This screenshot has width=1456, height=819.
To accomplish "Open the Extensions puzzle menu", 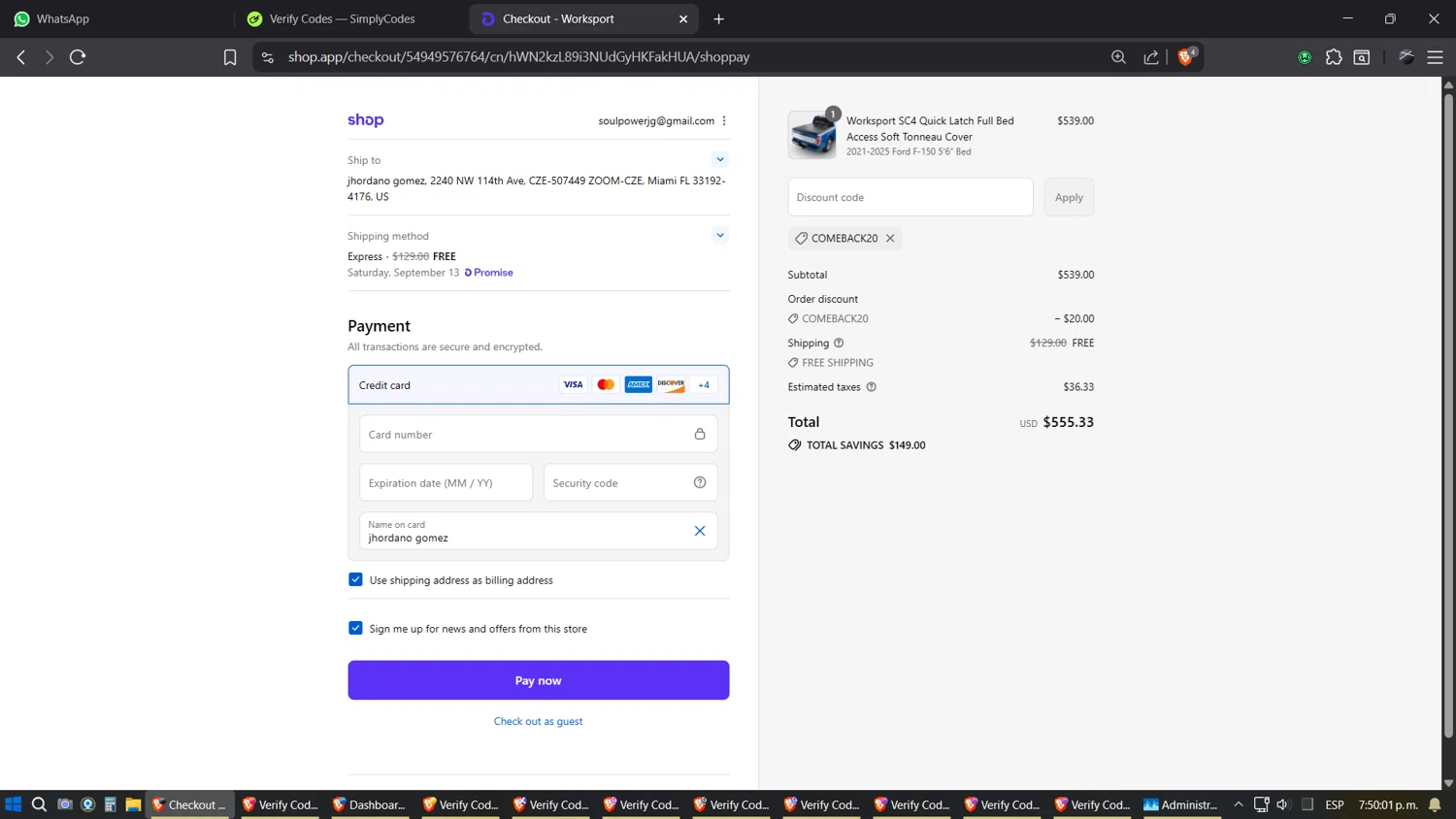I will coord(1334,57).
